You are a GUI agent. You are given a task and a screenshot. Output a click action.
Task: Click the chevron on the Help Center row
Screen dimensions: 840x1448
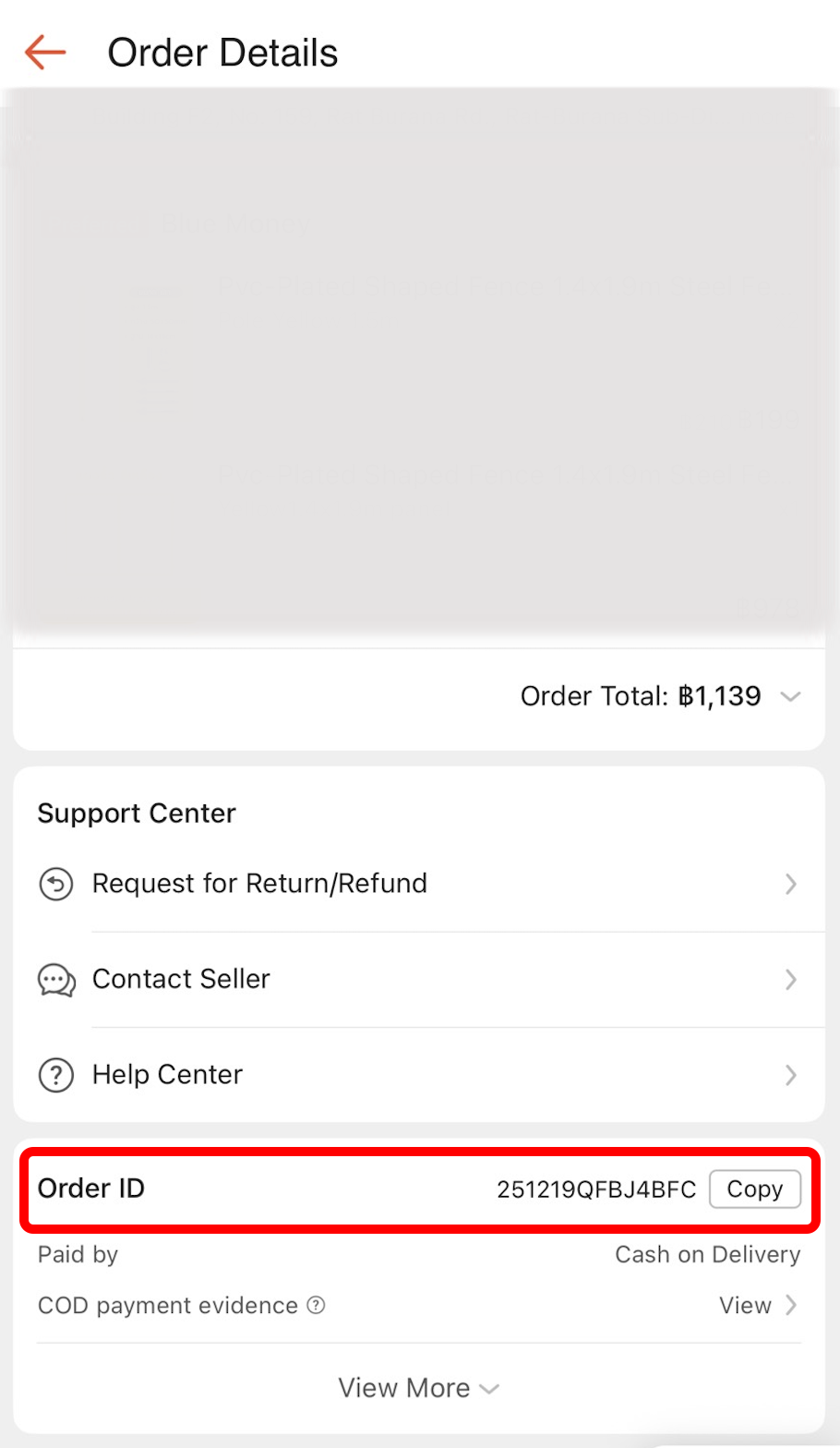pos(790,1075)
